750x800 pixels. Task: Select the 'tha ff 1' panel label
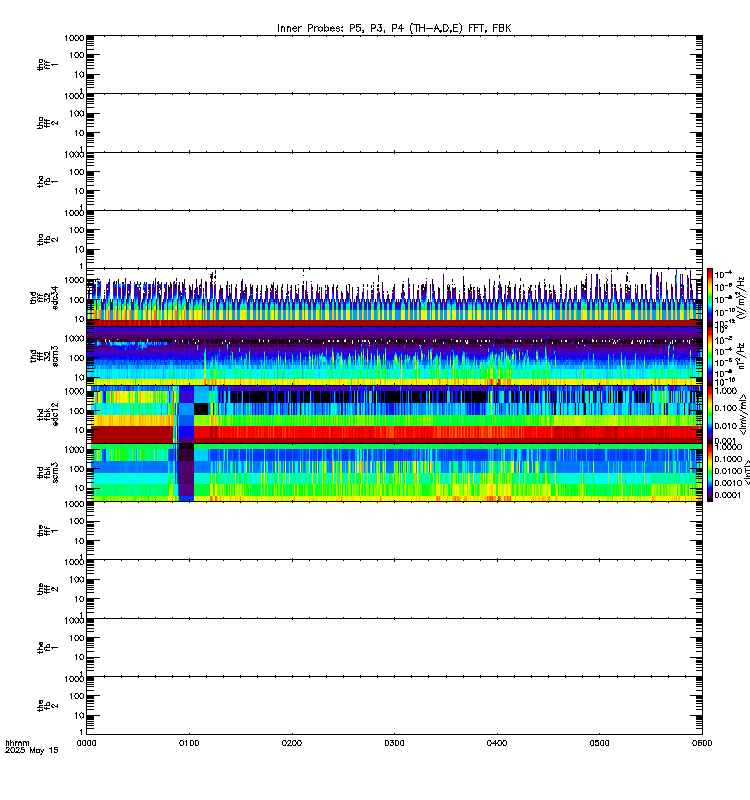pos(47,64)
